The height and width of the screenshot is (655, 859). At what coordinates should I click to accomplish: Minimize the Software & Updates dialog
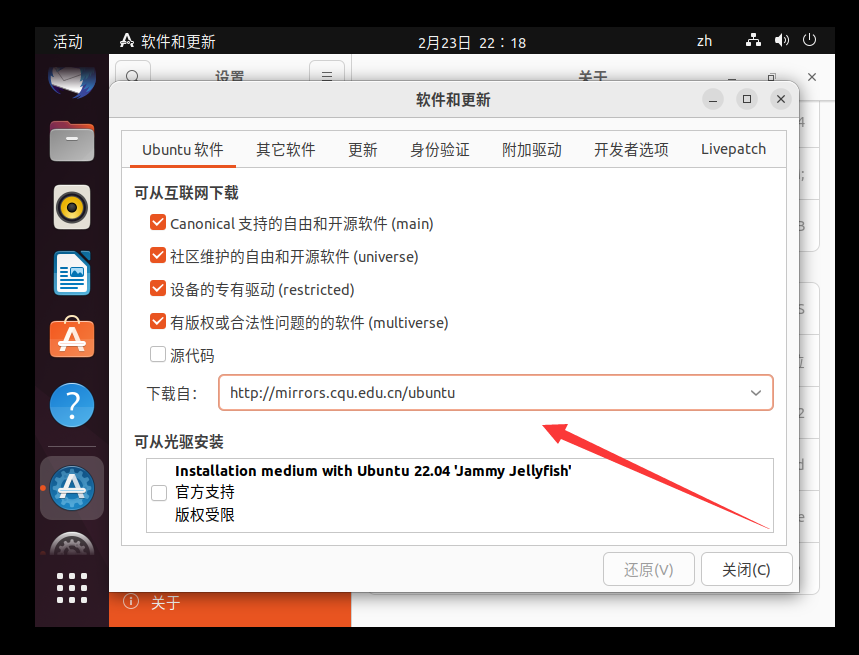point(713,99)
